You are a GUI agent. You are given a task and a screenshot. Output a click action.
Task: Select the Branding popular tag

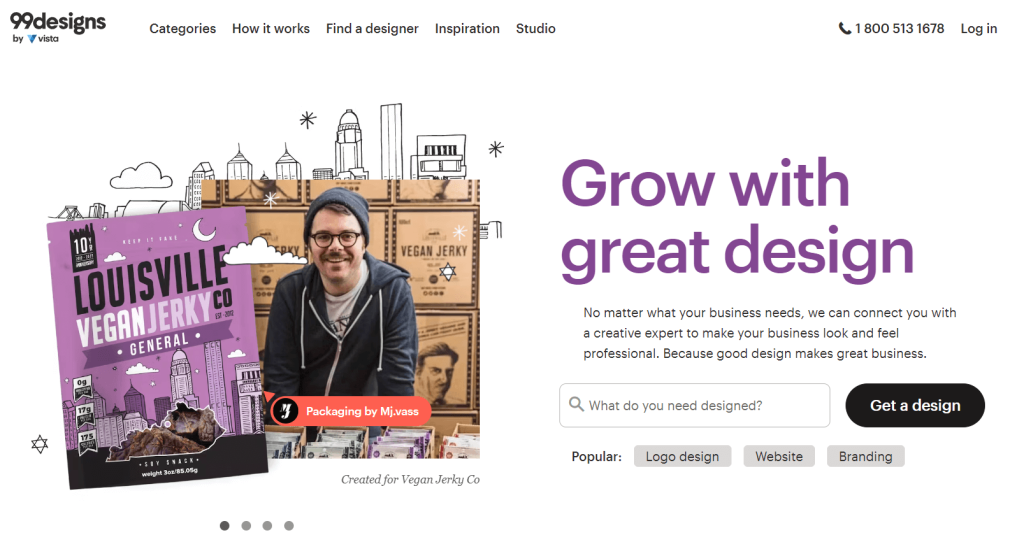tap(865, 456)
